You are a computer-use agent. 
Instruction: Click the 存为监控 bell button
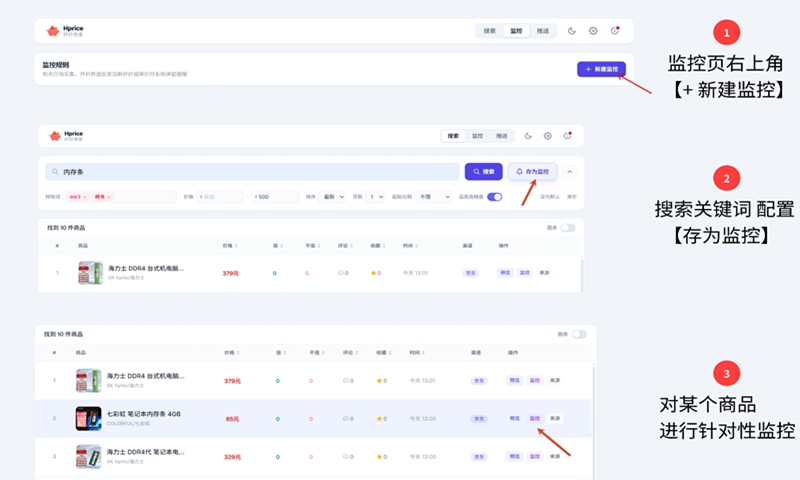[x=532, y=172]
